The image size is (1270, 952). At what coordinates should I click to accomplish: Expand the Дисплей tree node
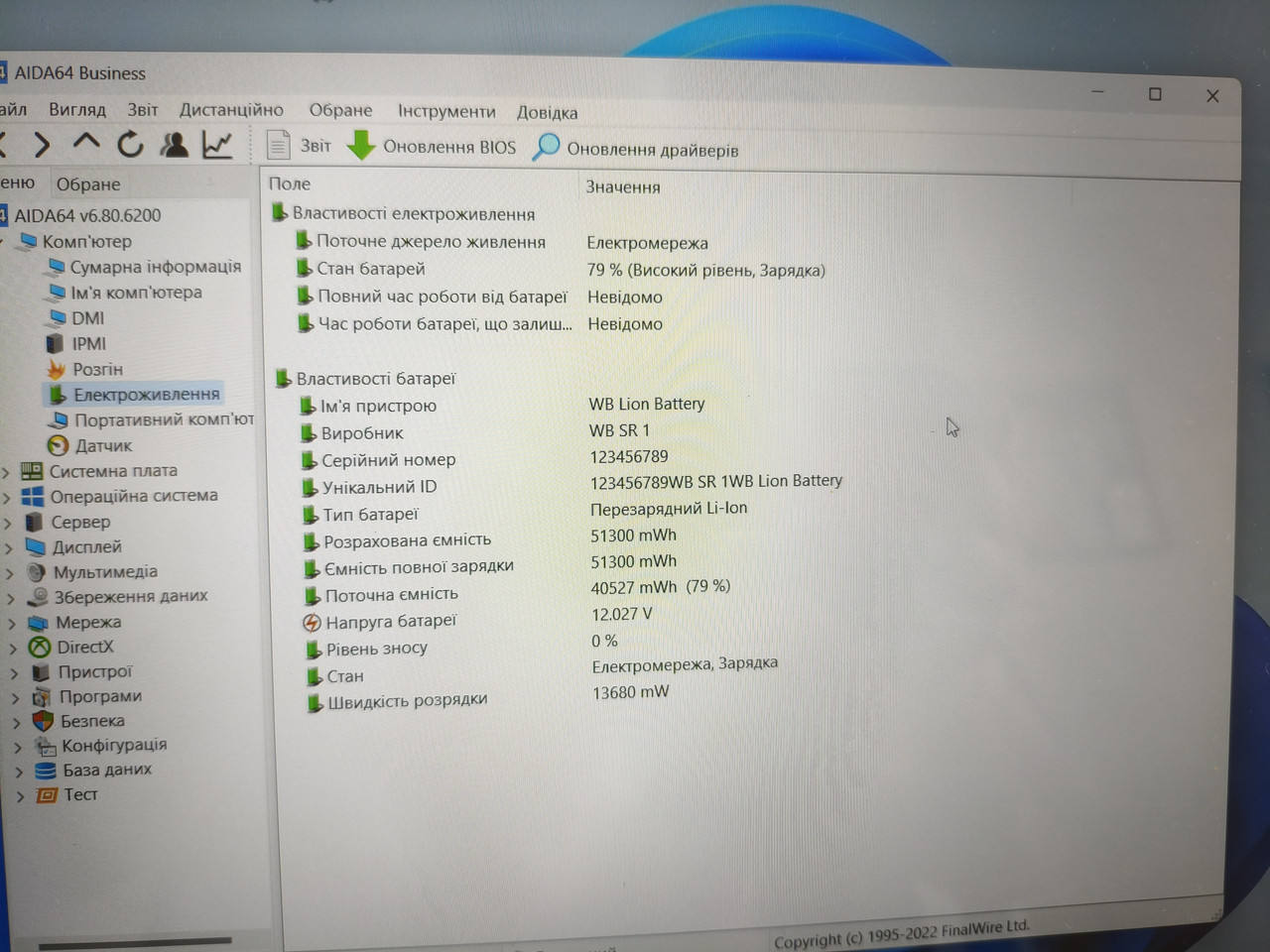[10, 547]
